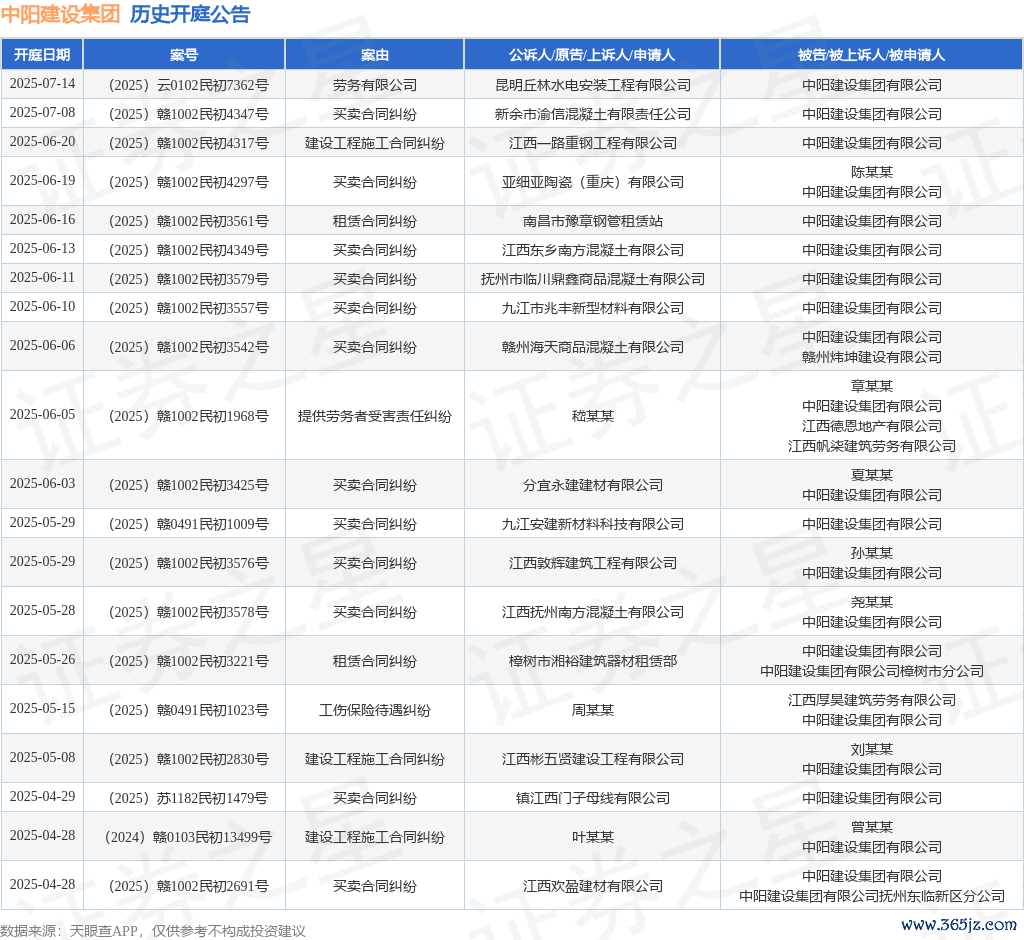Select plaintiff 新余市渝信混凝土有限责任公司

pos(593,114)
